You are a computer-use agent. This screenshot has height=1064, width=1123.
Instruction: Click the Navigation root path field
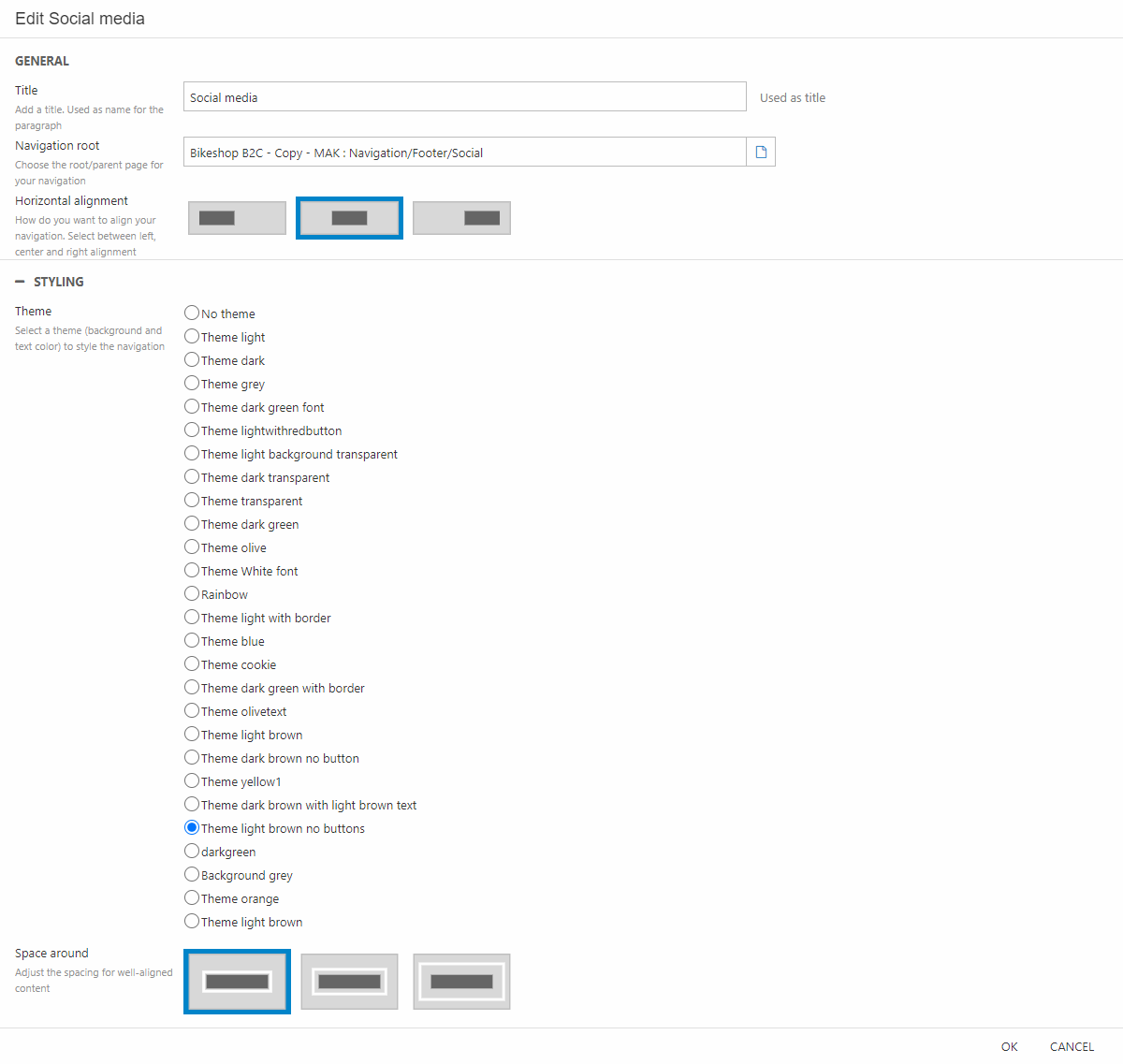464,153
